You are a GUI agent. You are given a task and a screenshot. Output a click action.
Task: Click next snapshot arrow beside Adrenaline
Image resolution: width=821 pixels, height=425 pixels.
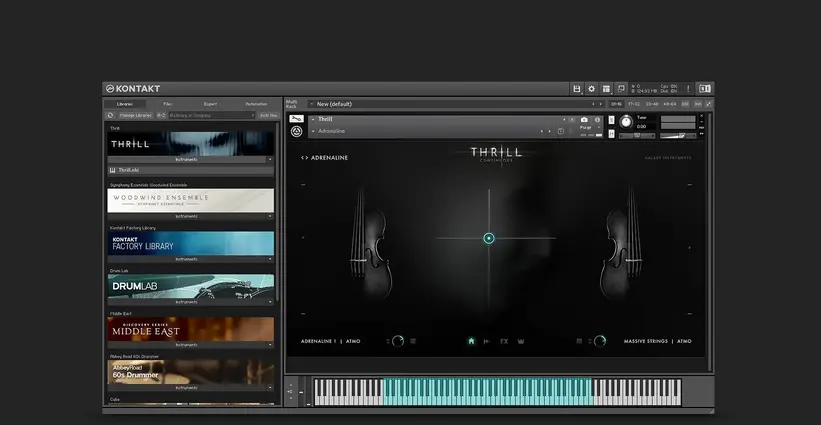[x=550, y=131]
